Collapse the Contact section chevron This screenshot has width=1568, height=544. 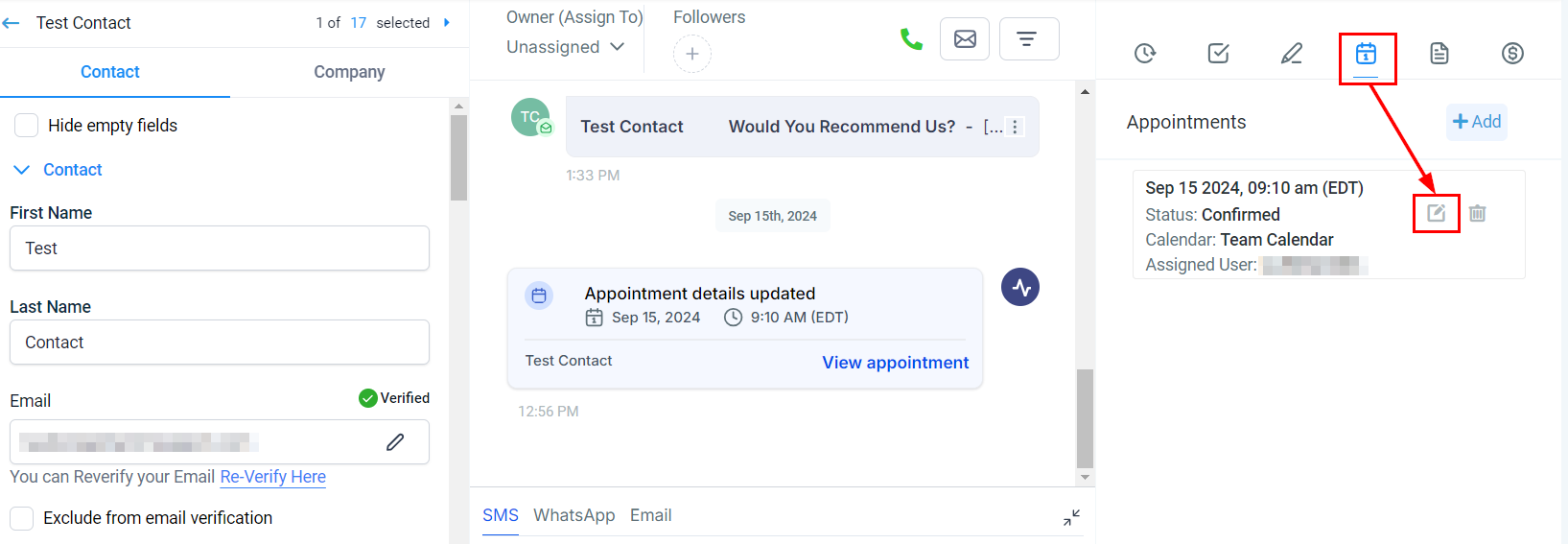coord(22,170)
